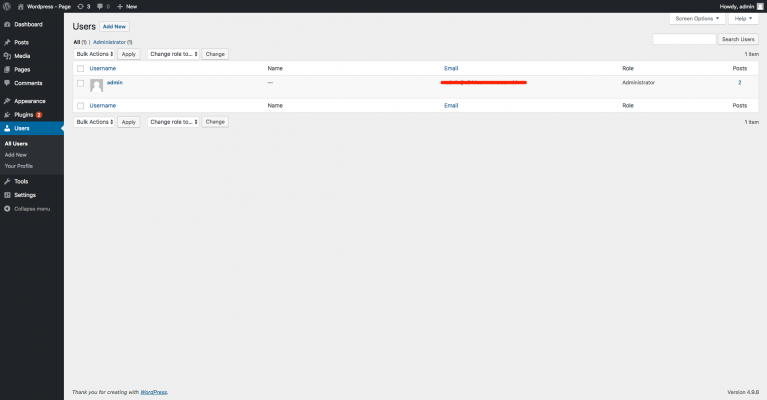
Task: Click the Add New button beside Users heading
Action: [x=114, y=26]
